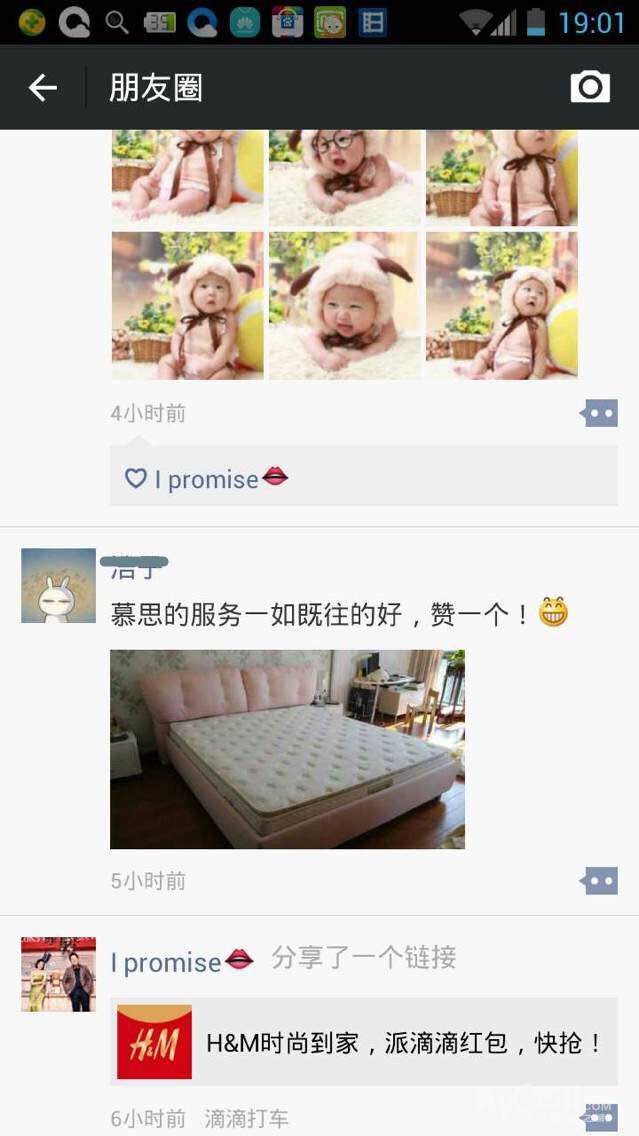Viewport: 639px width, 1136px height.
Task: Open comment menu for the 6小时前 post
Action: click(599, 1117)
